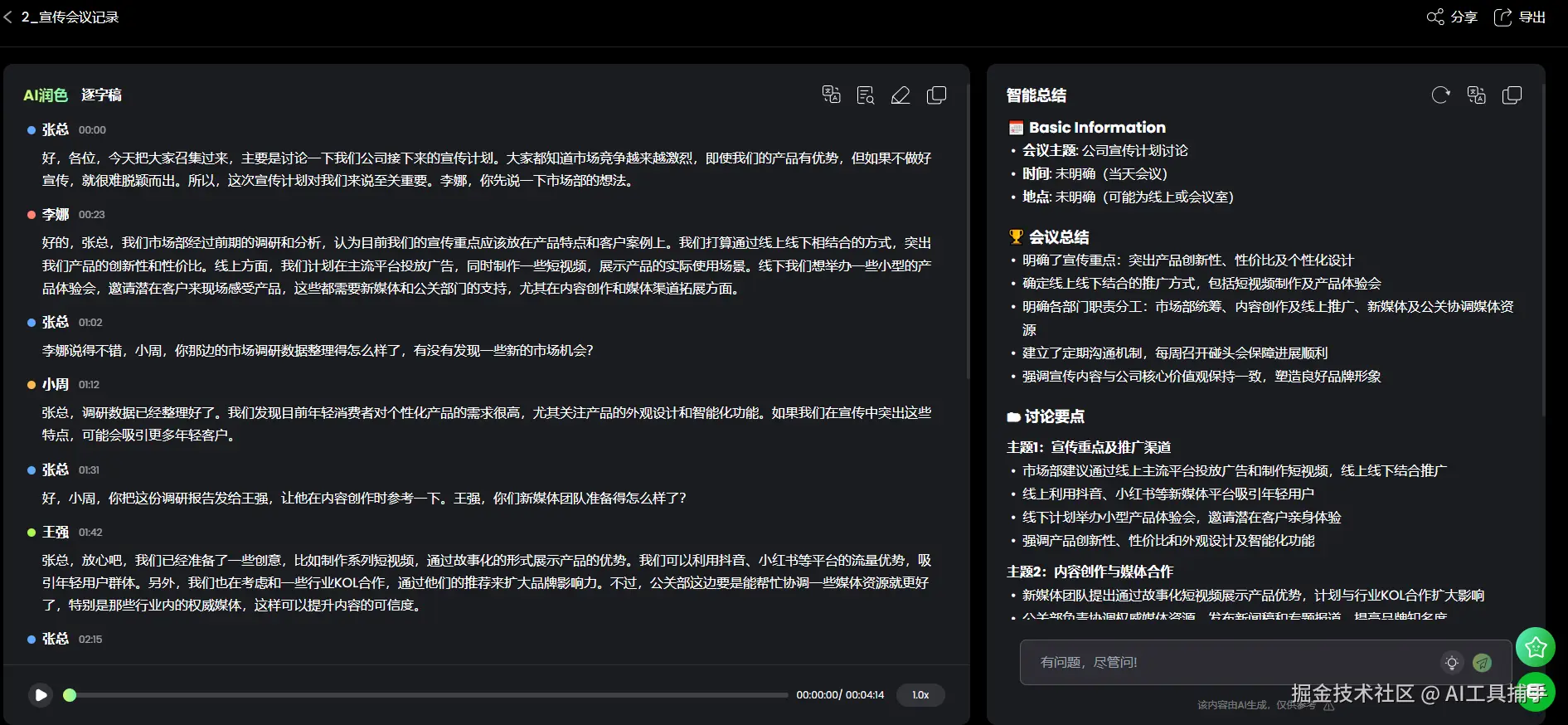Click 小周's paragraph starting 张总,调研数据已经整理好了
Screen dimensions: 1568x725
(487, 424)
